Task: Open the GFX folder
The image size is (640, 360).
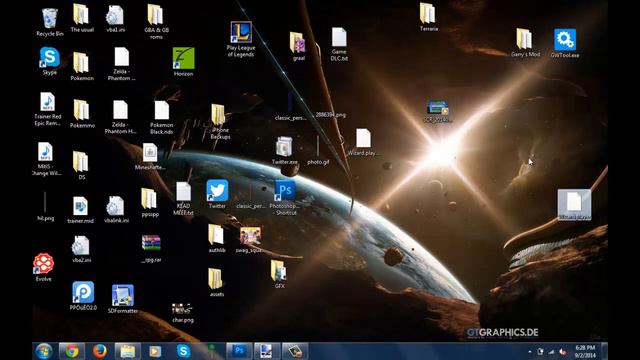Action: tap(279, 274)
